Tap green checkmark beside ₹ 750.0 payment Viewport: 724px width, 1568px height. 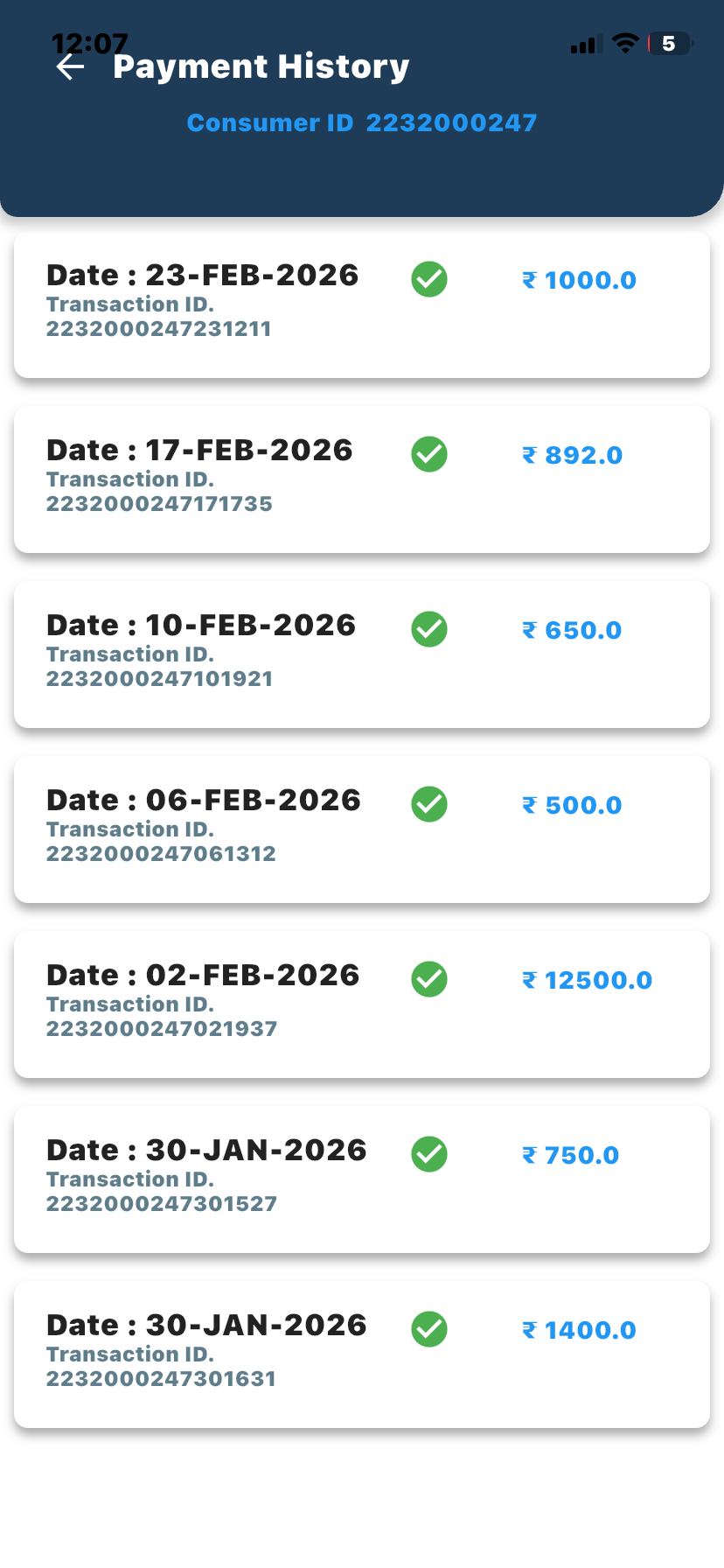click(x=429, y=1154)
